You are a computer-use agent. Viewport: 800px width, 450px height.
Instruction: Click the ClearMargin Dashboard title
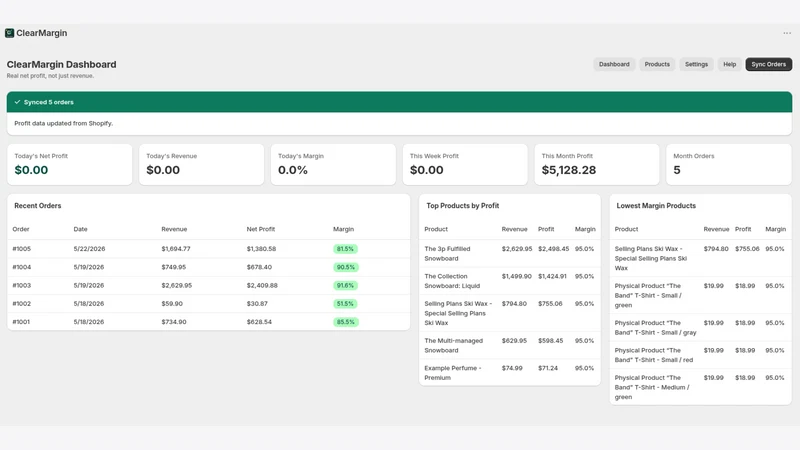pos(61,64)
